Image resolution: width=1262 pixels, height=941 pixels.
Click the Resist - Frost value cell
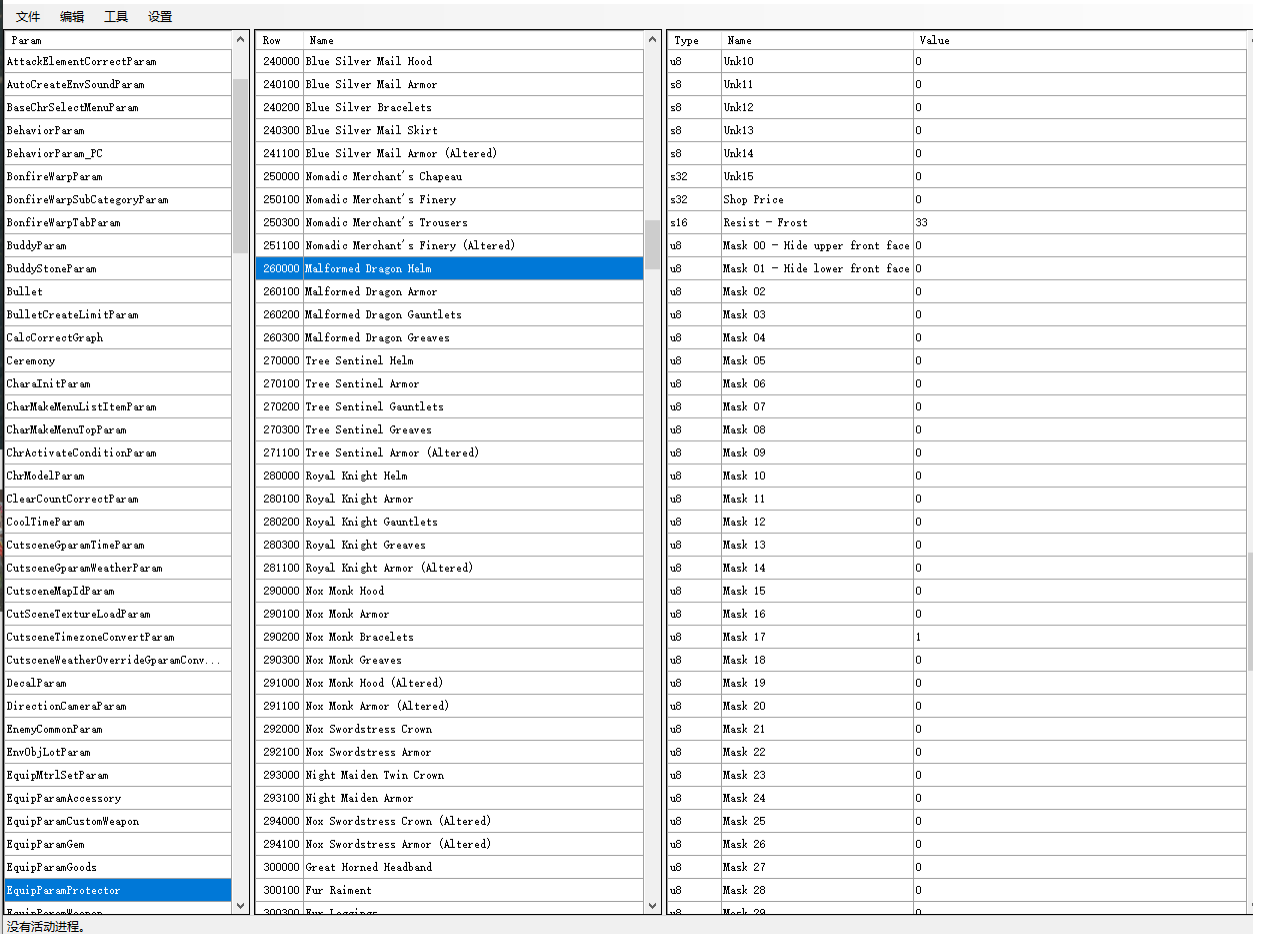click(1078, 222)
